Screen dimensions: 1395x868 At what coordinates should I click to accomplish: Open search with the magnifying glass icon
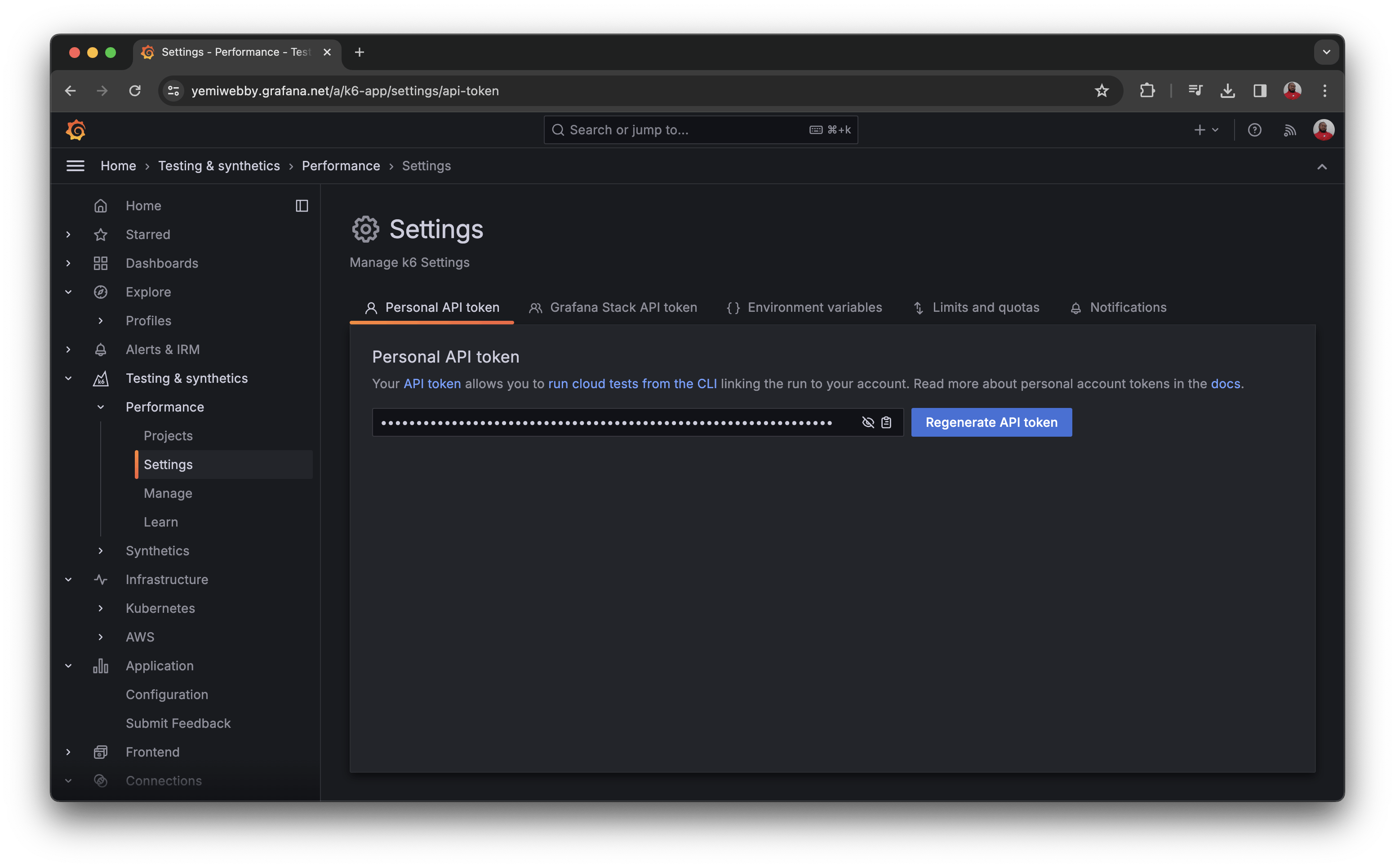pyautogui.click(x=558, y=130)
